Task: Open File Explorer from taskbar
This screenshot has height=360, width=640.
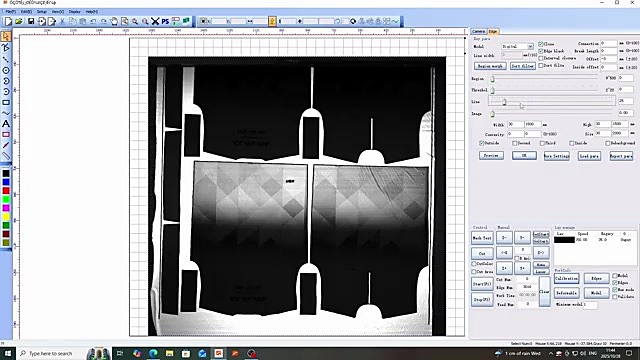Action: (x=169, y=353)
